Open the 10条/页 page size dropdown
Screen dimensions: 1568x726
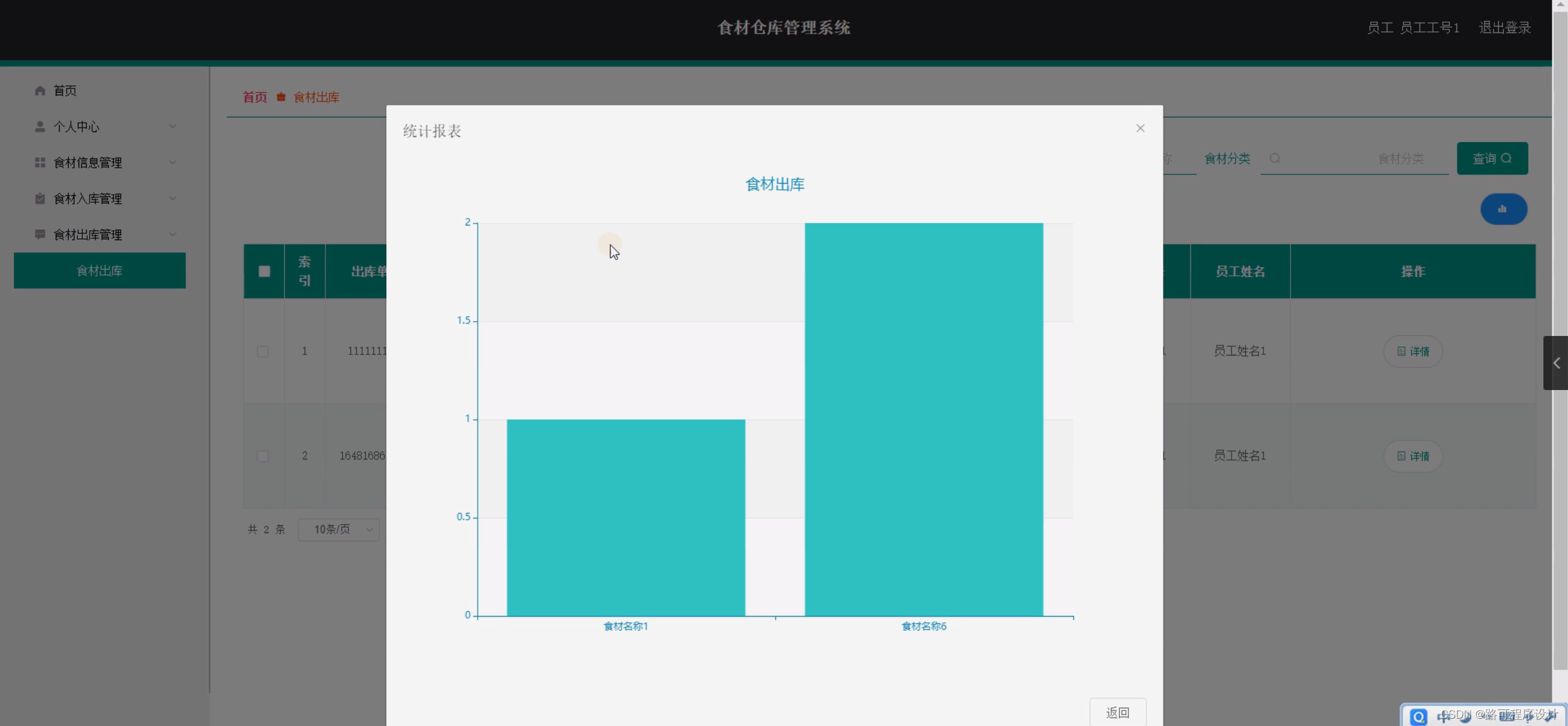point(338,529)
